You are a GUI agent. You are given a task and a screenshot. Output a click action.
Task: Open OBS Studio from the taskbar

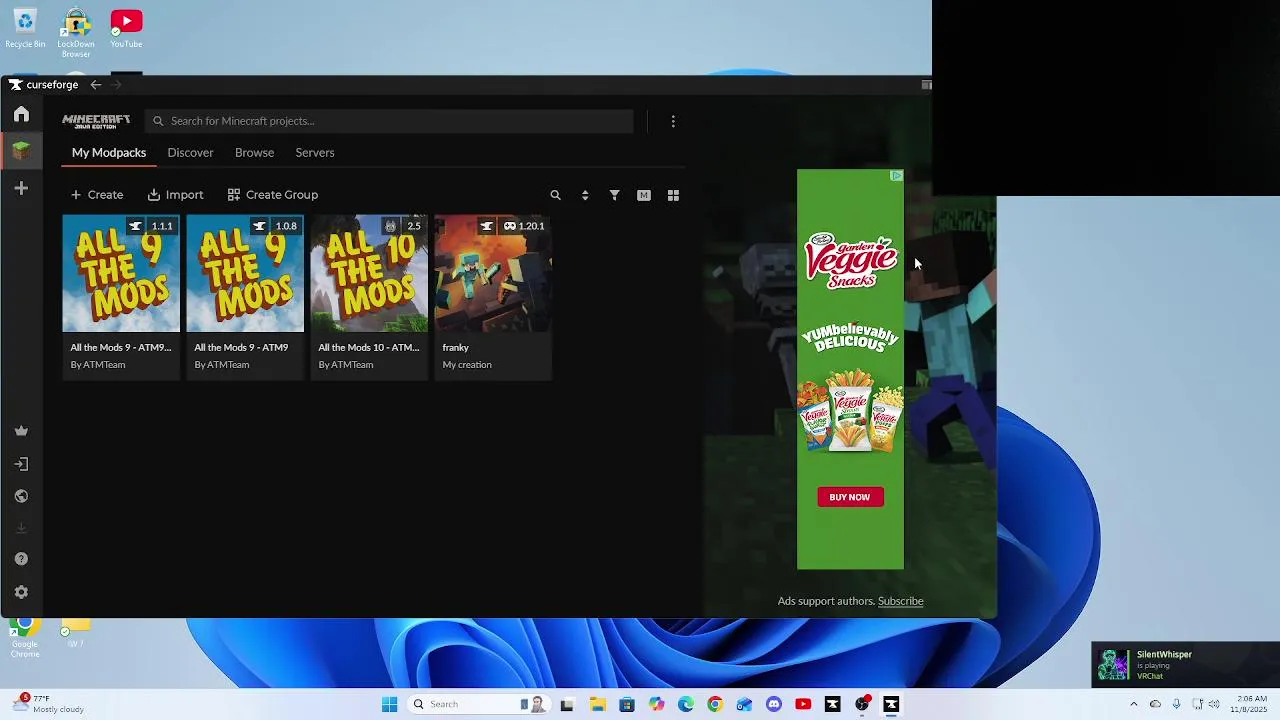point(862,704)
